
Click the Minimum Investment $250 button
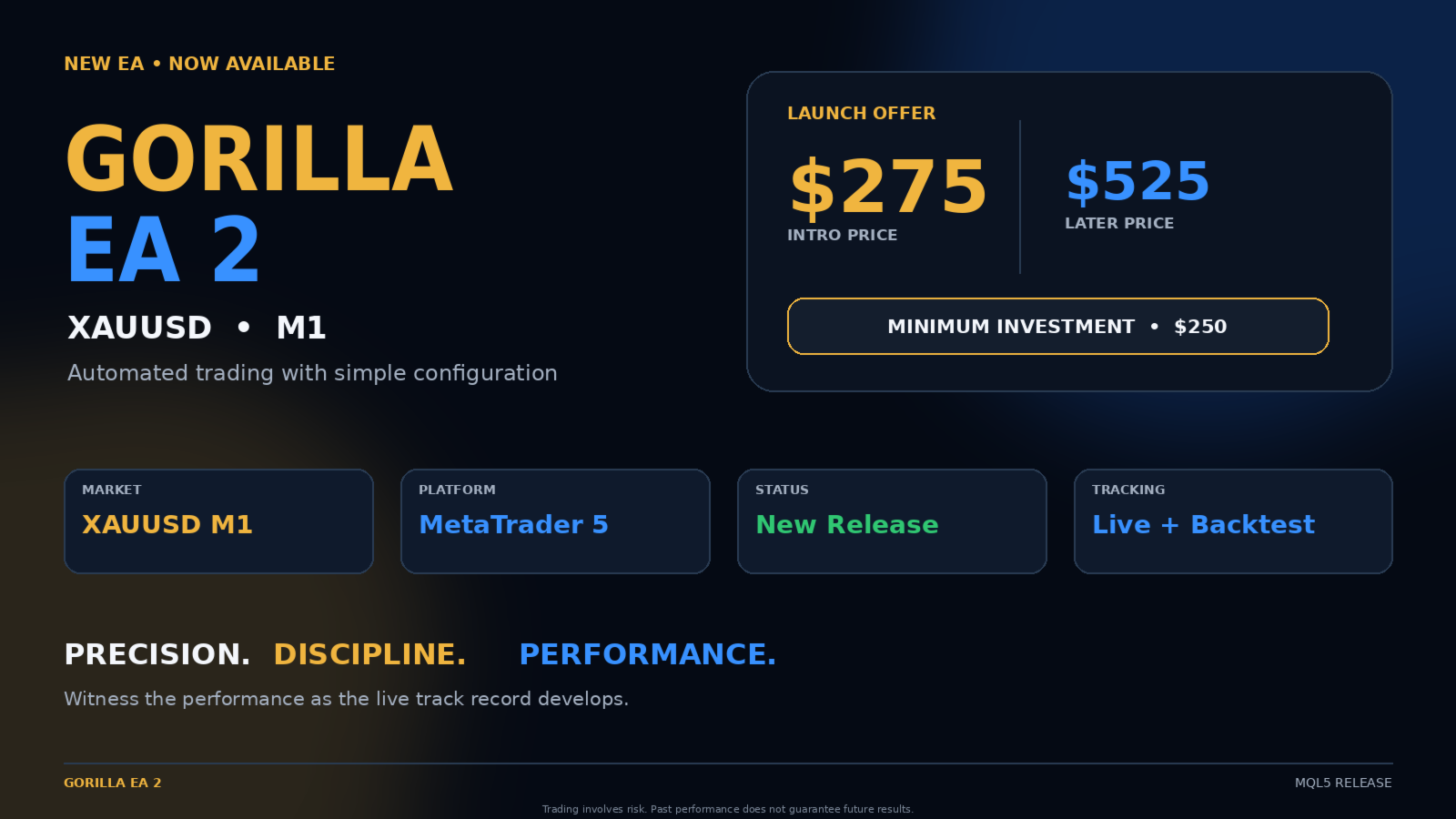pos(1057,326)
